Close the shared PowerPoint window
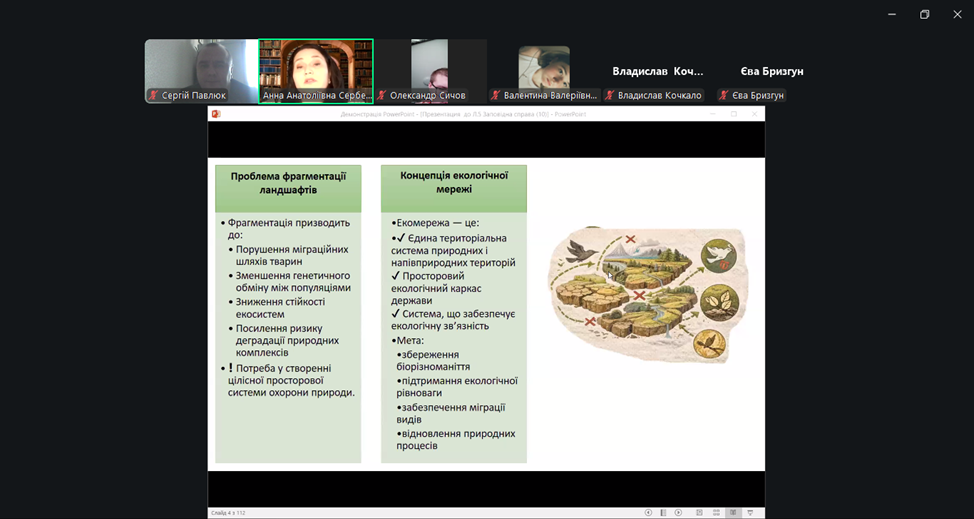974x519 pixels. click(x=754, y=114)
